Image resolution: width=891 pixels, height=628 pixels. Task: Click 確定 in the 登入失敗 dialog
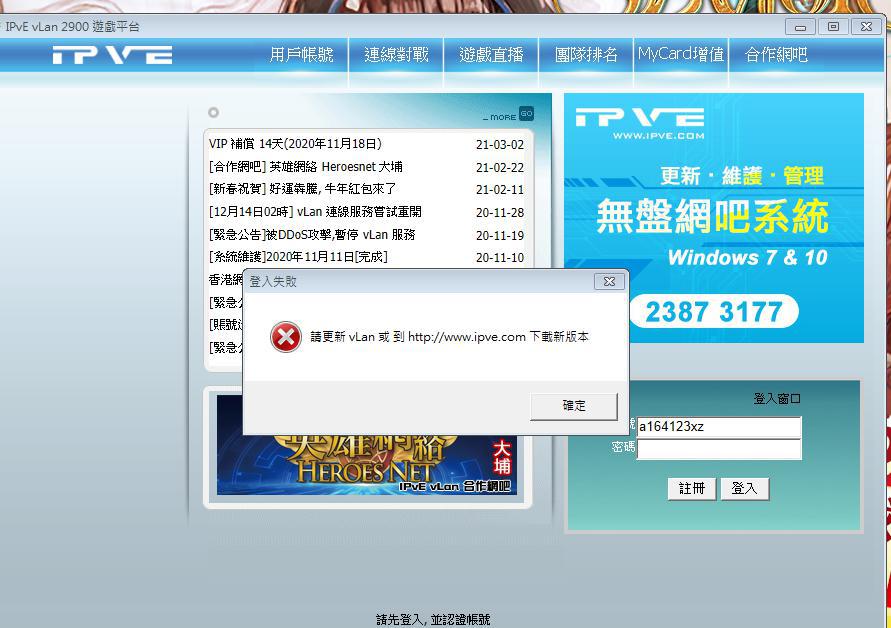point(573,406)
